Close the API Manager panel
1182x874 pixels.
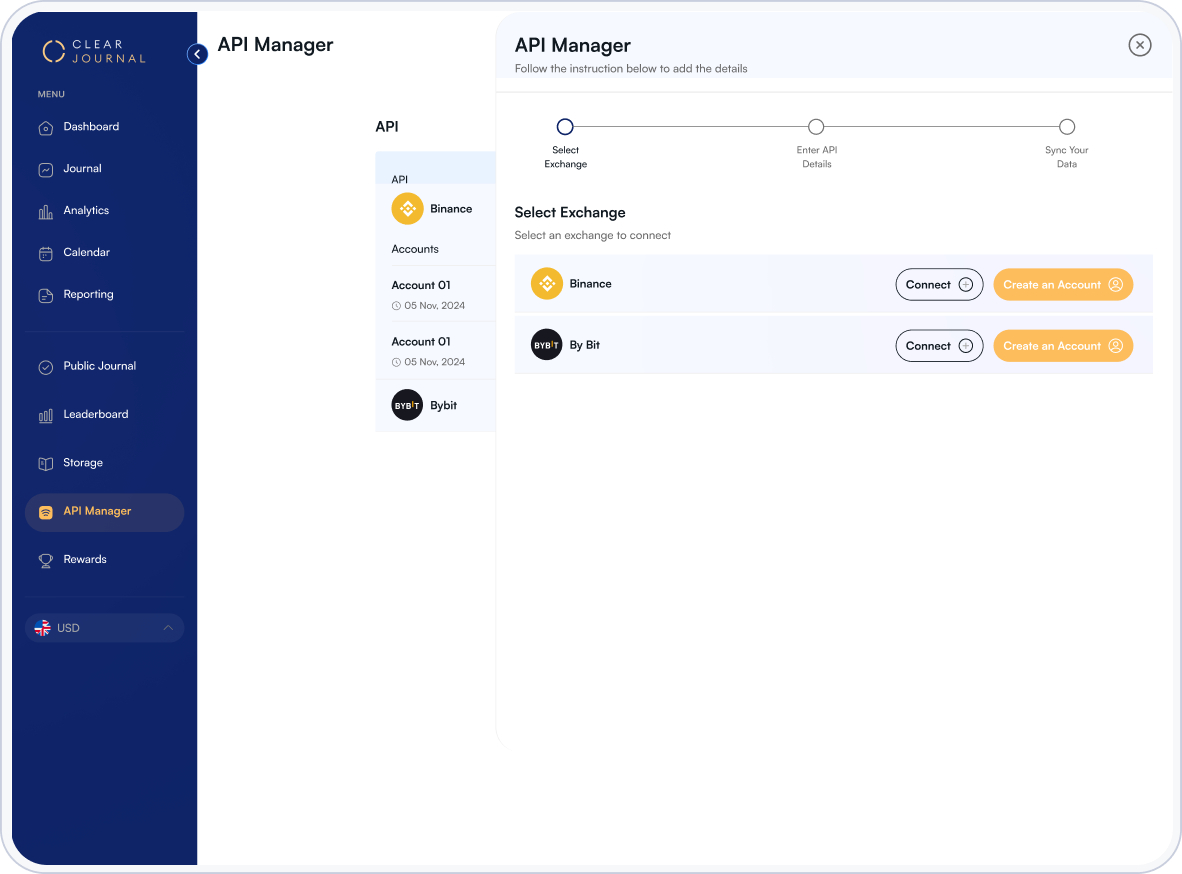coord(1140,45)
